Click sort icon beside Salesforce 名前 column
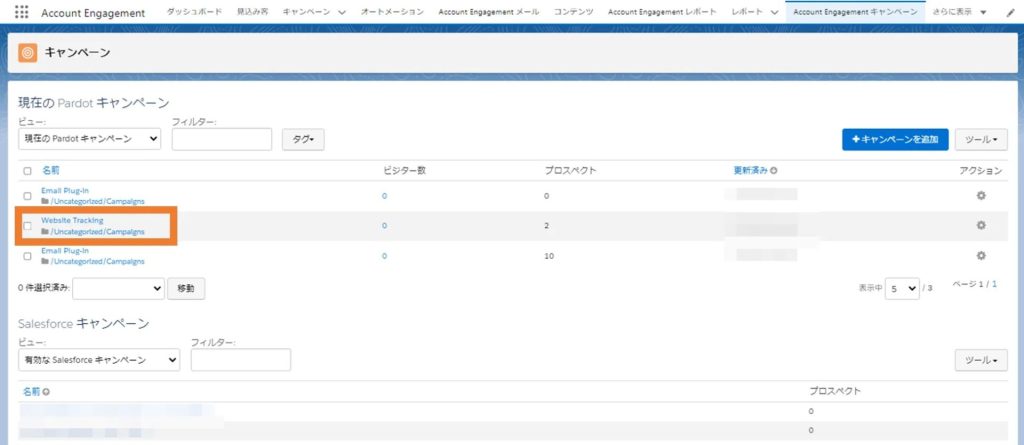1024x445 pixels. (46, 392)
